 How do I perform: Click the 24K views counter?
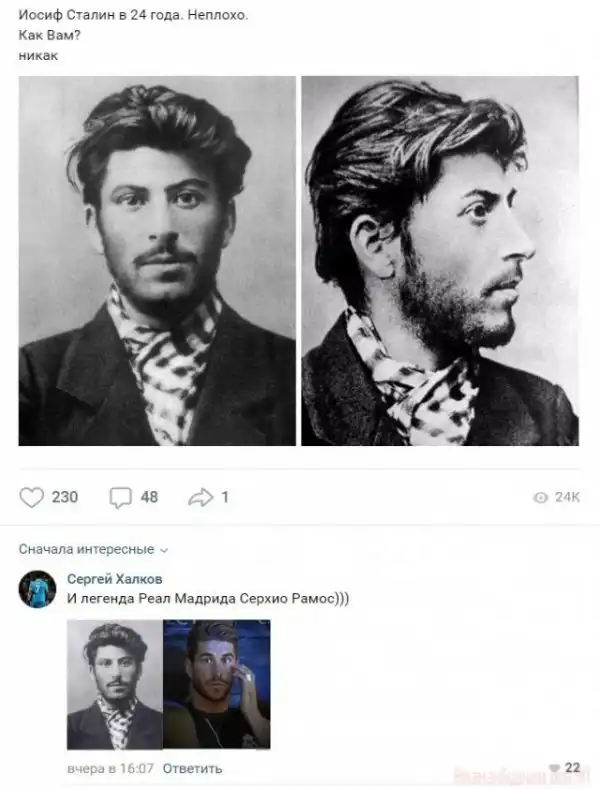coord(567,497)
